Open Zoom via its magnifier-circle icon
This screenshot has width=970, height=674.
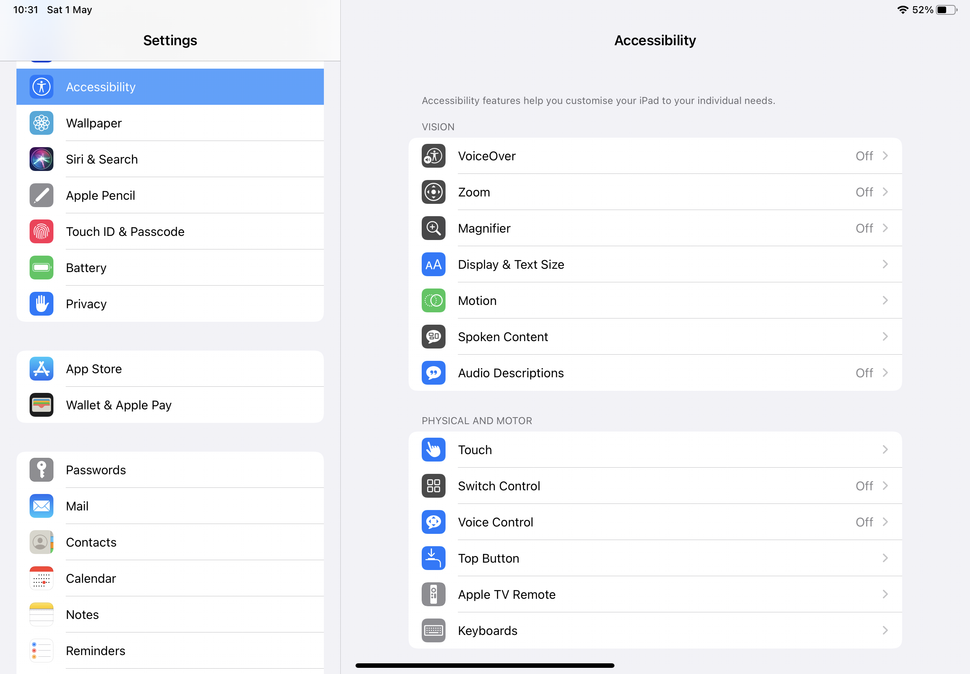tap(433, 192)
